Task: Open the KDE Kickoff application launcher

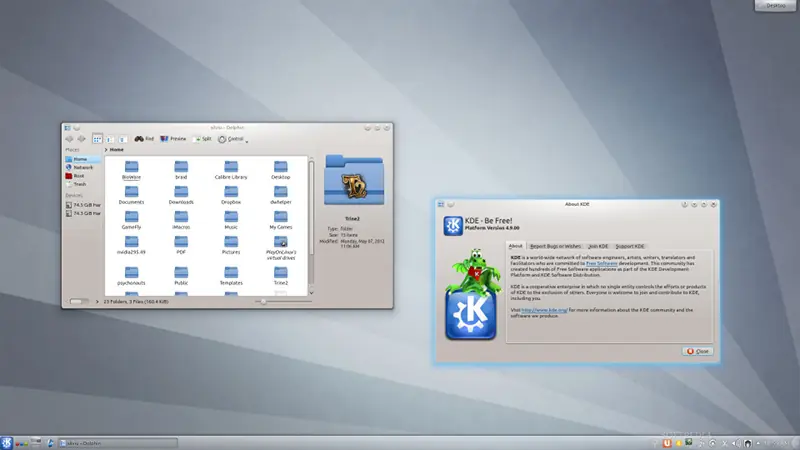Action: (x=6, y=443)
